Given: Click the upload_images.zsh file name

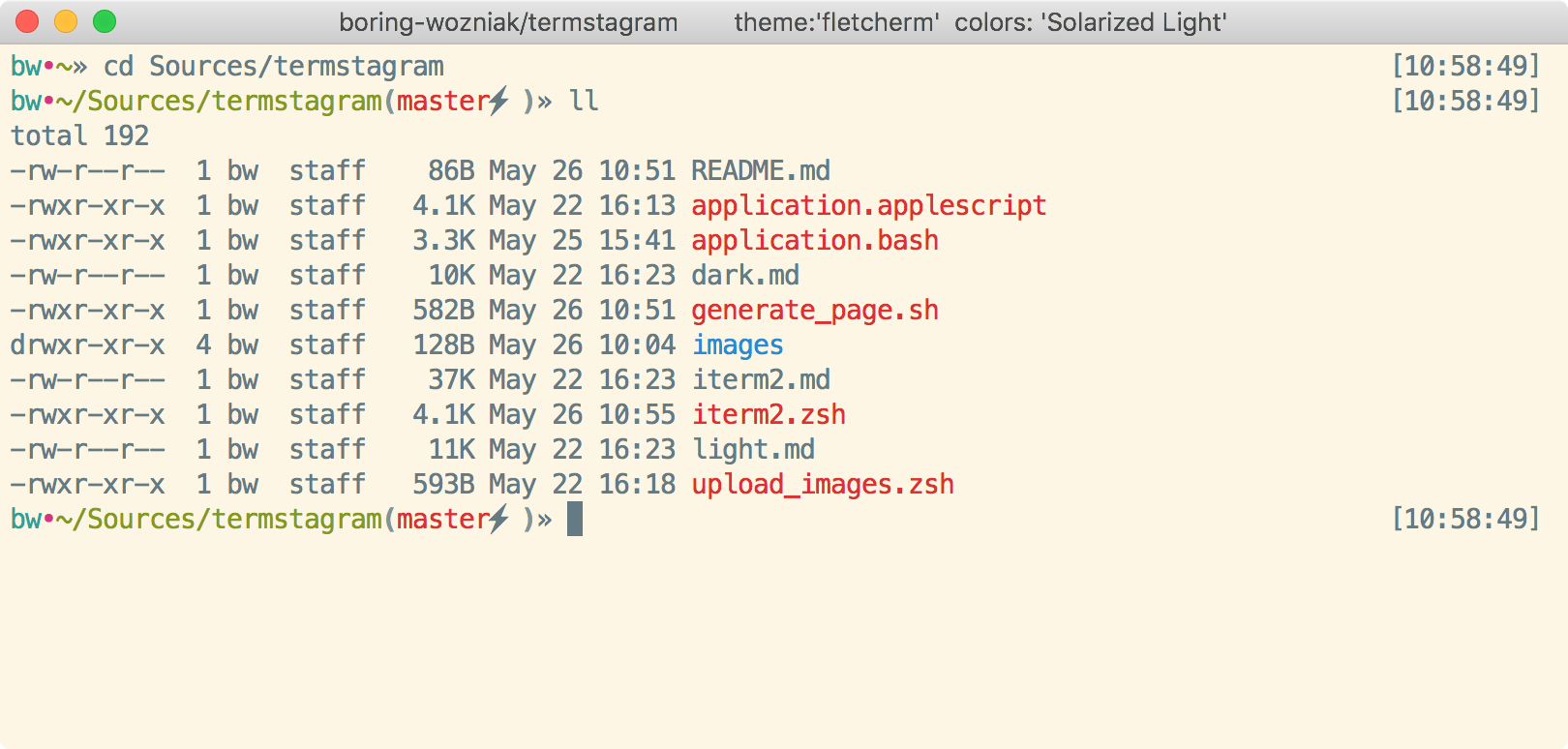Looking at the screenshot, I should click(x=823, y=485).
